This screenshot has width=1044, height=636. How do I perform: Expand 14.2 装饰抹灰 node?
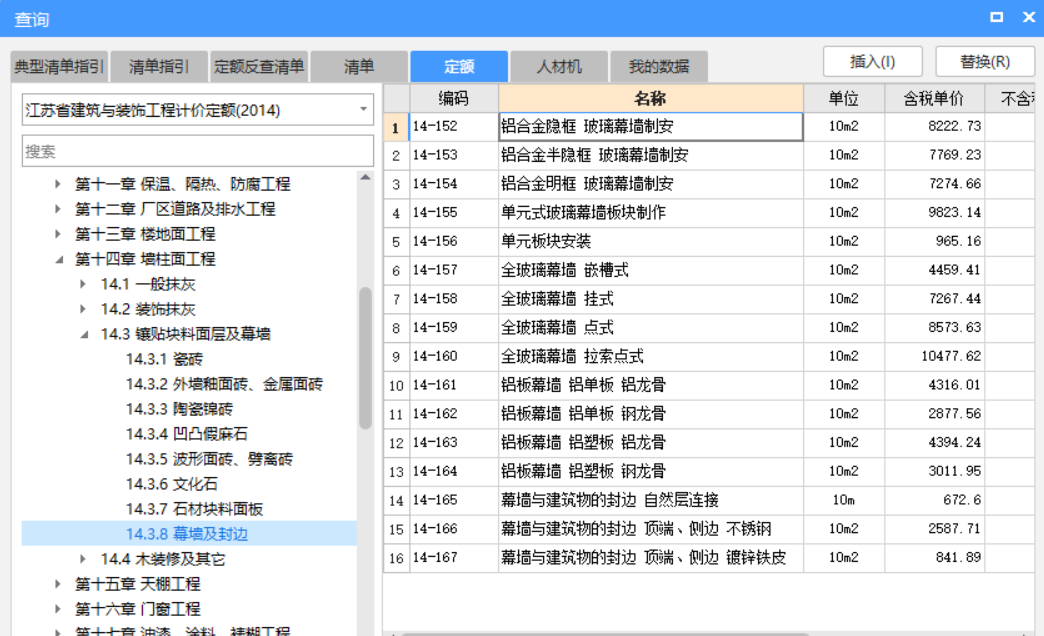pyautogui.click(x=83, y=309)
